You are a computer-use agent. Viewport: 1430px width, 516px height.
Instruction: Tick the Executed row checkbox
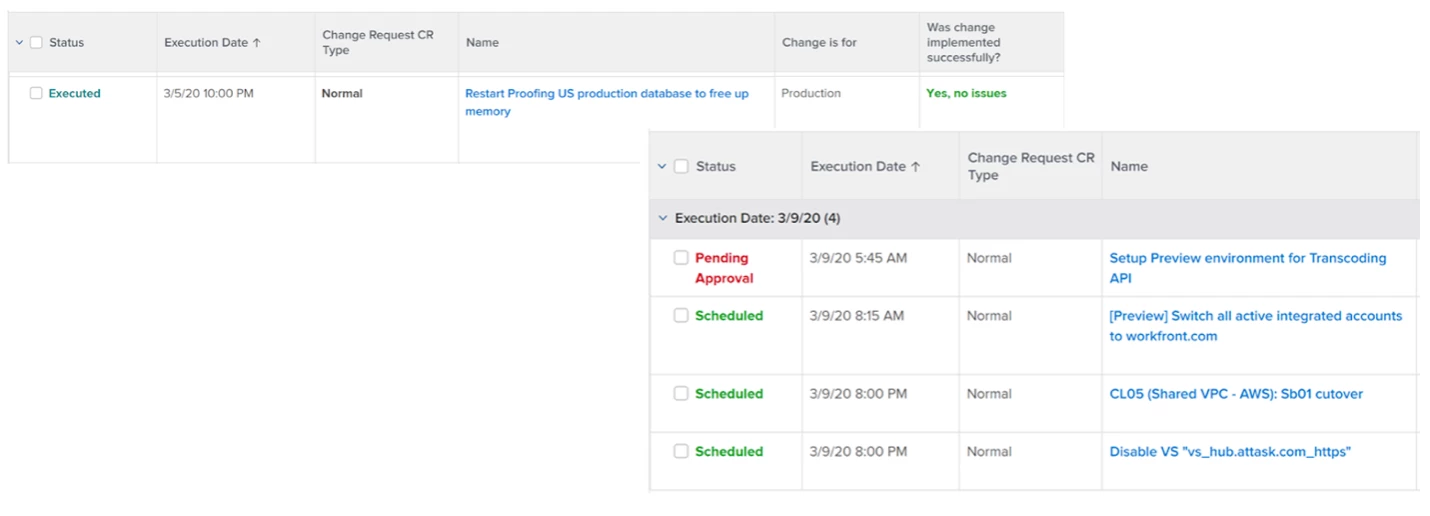point(36,93)
